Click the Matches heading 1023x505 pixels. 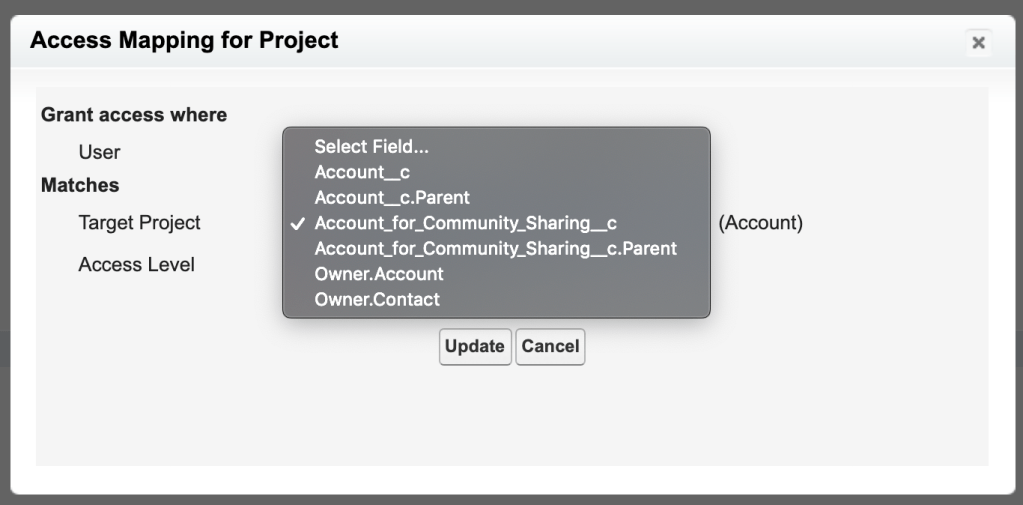tap(80, 185)
